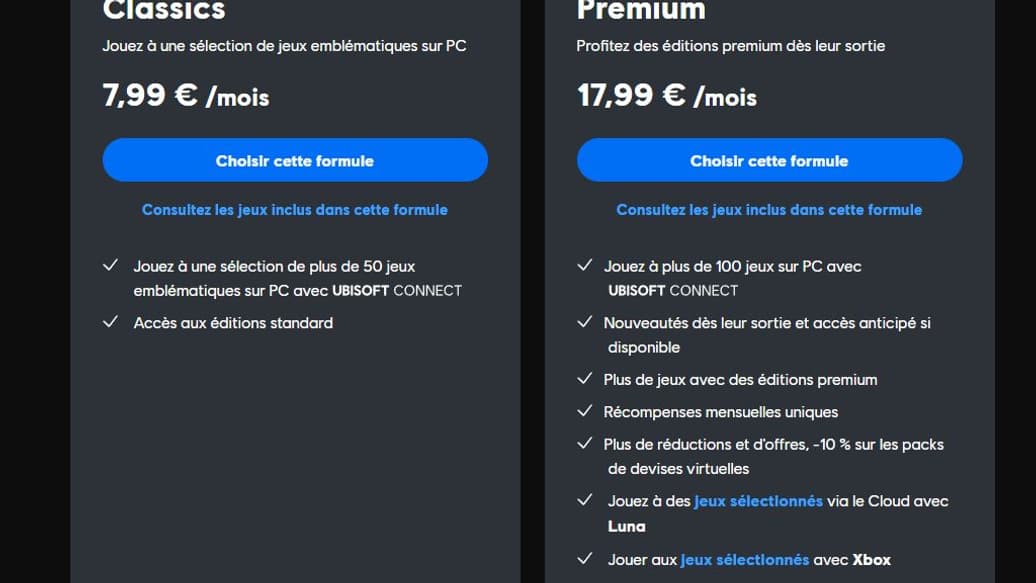This screenshot has width=1036, height=583.
Task: Click checkmark beside Luna cloud feature
Action: pos(585,500)
